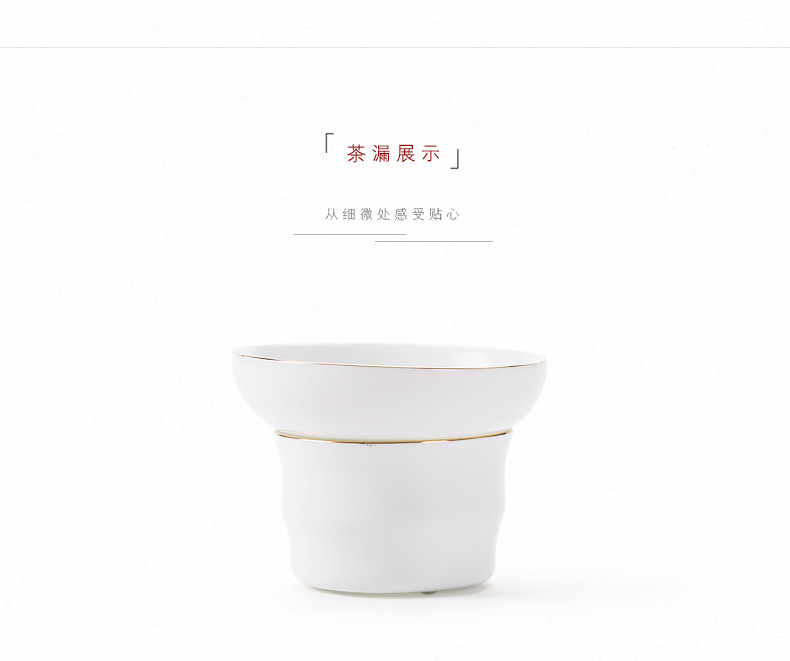Click the character 茶 in the heading
The height and width of the screenshot is (661, 790).
point(356,153)
